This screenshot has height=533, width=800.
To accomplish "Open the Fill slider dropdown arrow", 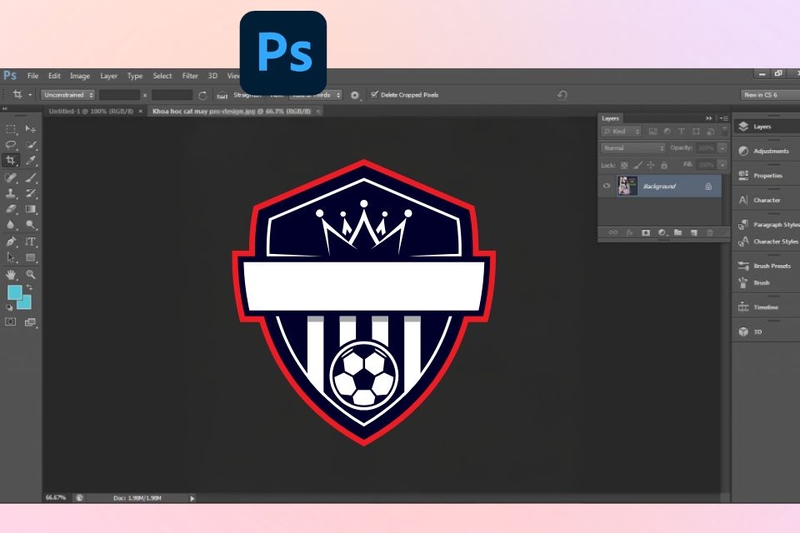I will pyautogui.click(x=722, y=165).
